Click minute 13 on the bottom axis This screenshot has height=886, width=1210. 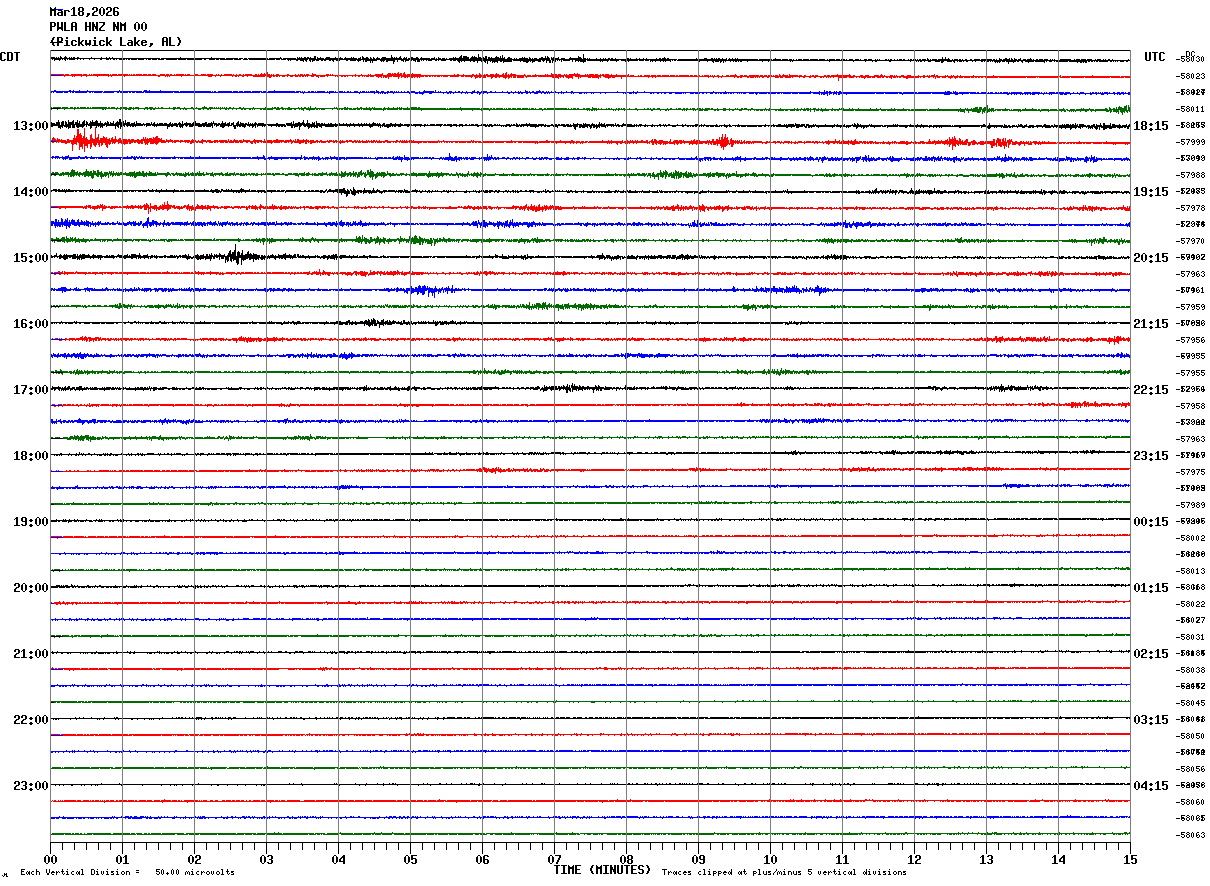coord(986,859)
